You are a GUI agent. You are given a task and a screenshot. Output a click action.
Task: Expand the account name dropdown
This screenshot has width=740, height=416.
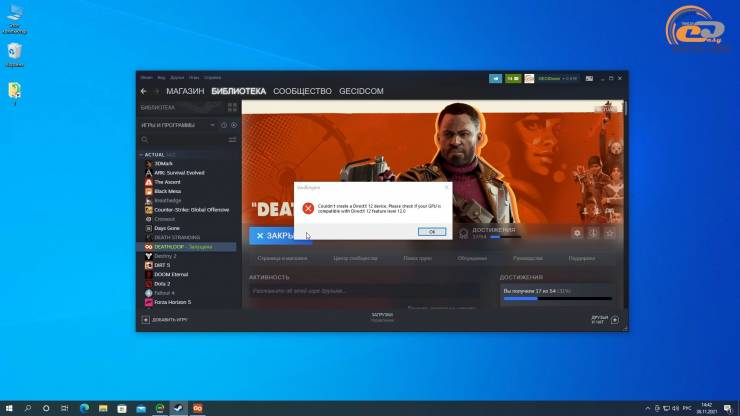[x=557, y=78]
